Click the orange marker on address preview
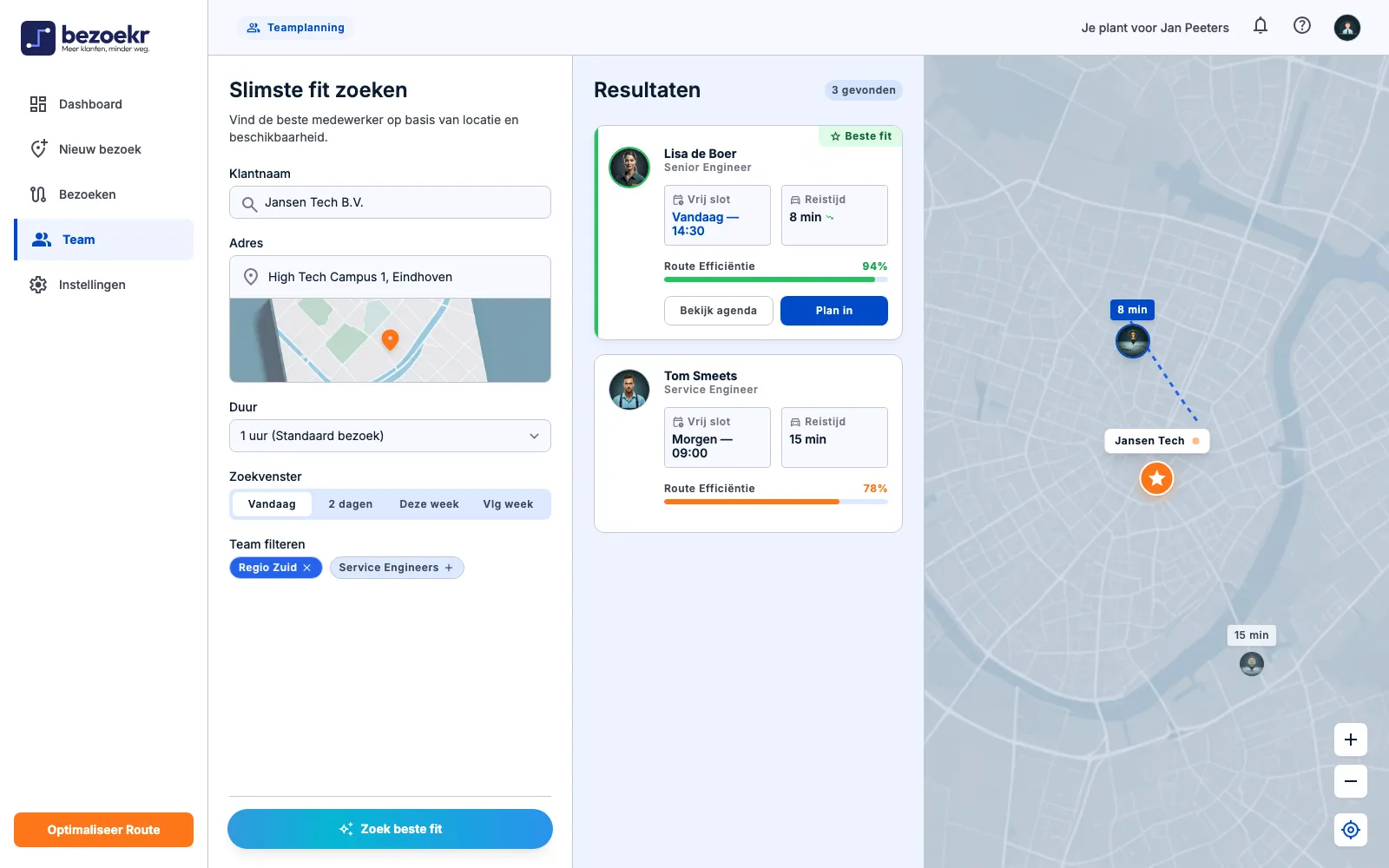Screen dimensions: 1389x868 tap(391, 339)
